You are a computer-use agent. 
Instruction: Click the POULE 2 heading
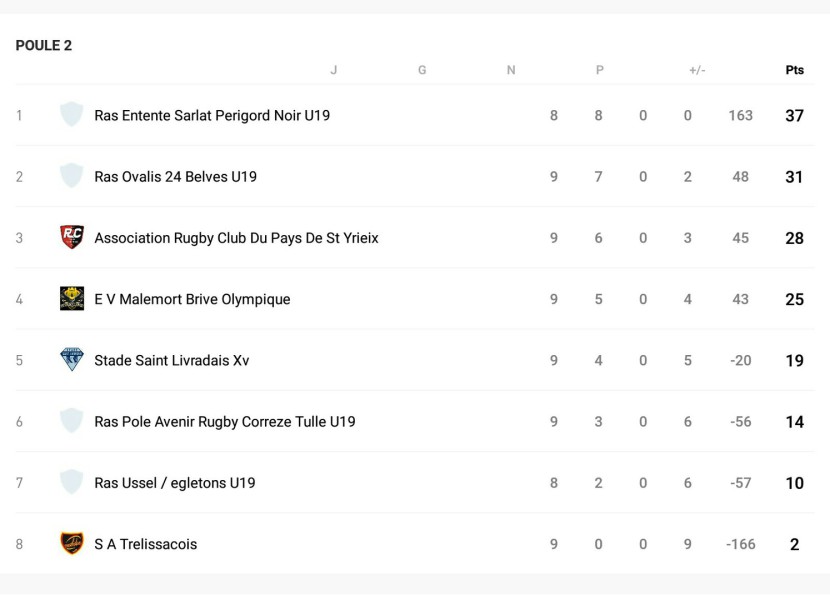tap(44, 46)
